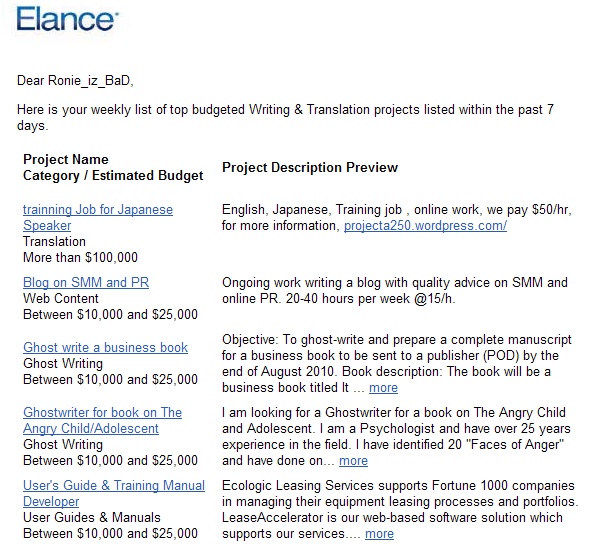Viewport: 599px width, 544px height.
Task: Click the User Guides & Manuals category label
Action: 92,517
